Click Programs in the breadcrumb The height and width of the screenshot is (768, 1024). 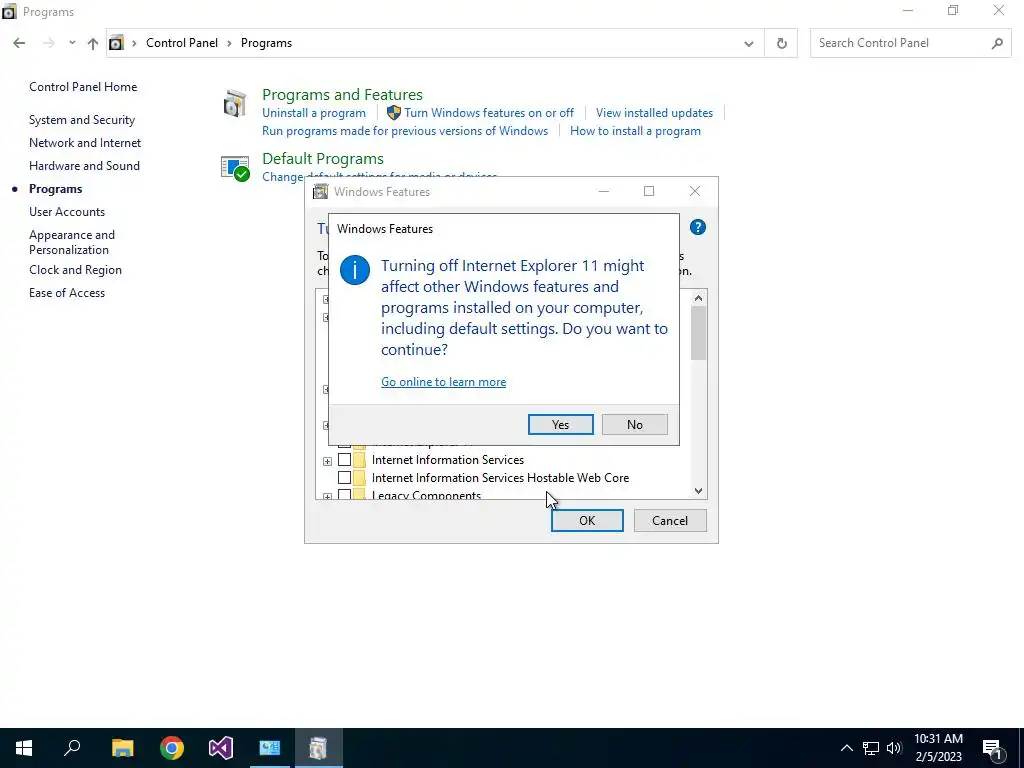tap(266, 43)
